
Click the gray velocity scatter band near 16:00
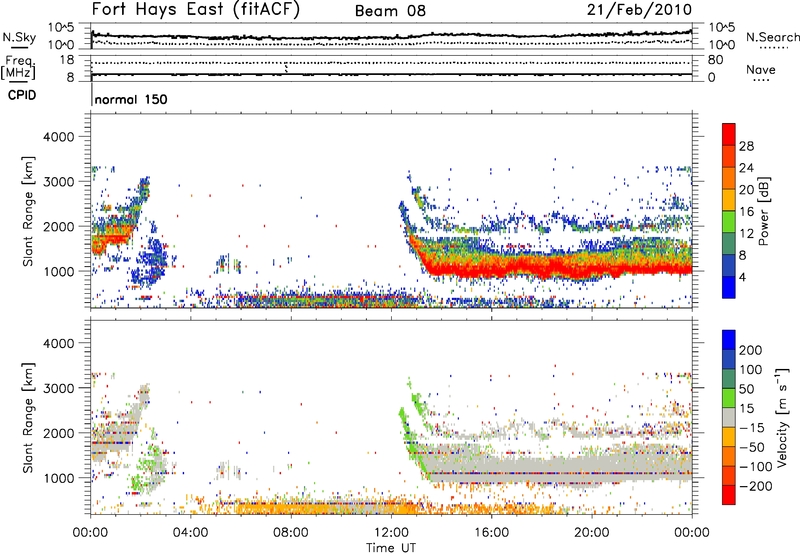click(x=492, y=466)
